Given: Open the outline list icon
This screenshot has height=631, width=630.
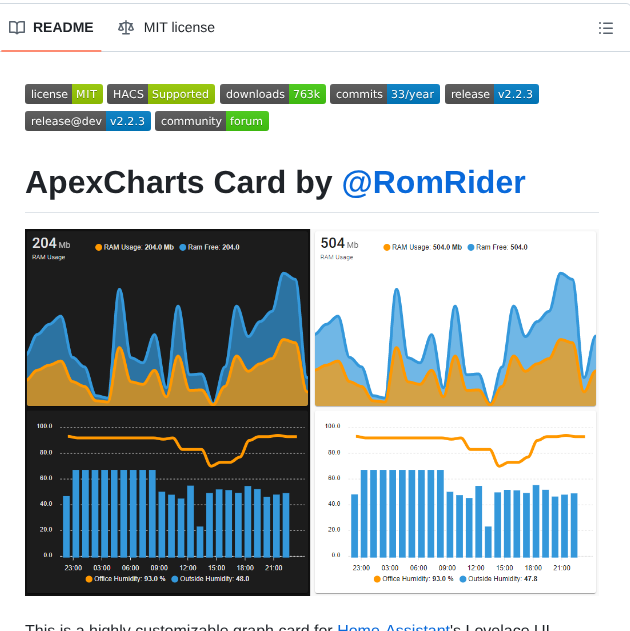Looking at the screenshot, I should coord(605,28).
